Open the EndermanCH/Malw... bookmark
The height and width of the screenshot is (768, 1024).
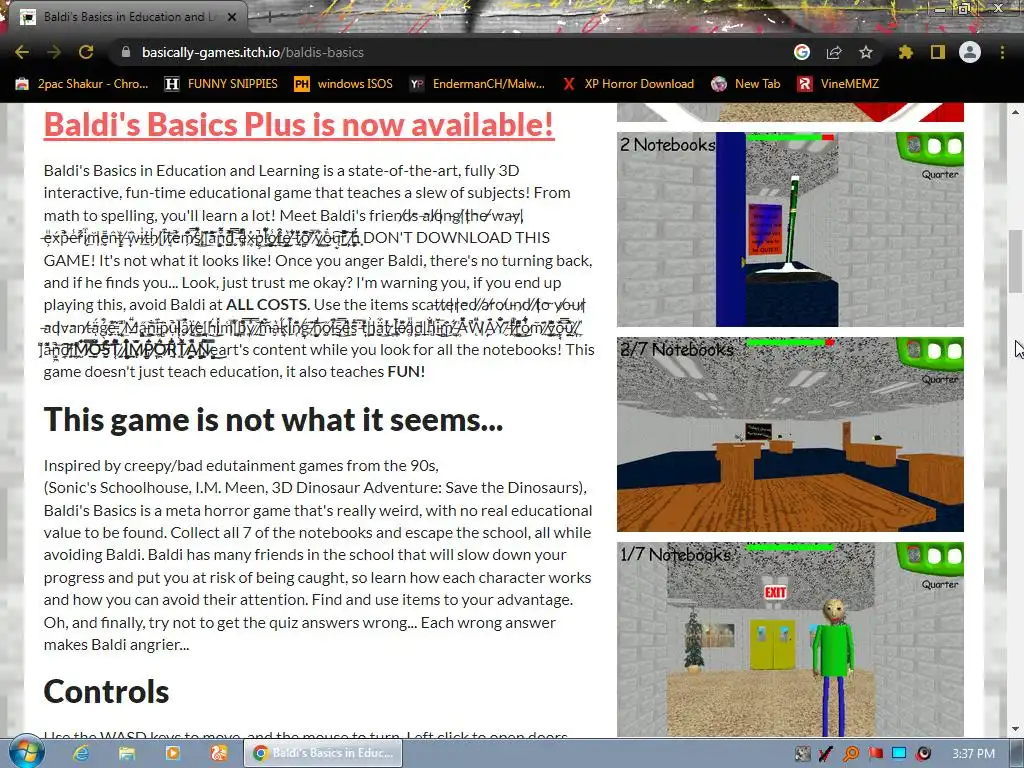pos(477,84)
